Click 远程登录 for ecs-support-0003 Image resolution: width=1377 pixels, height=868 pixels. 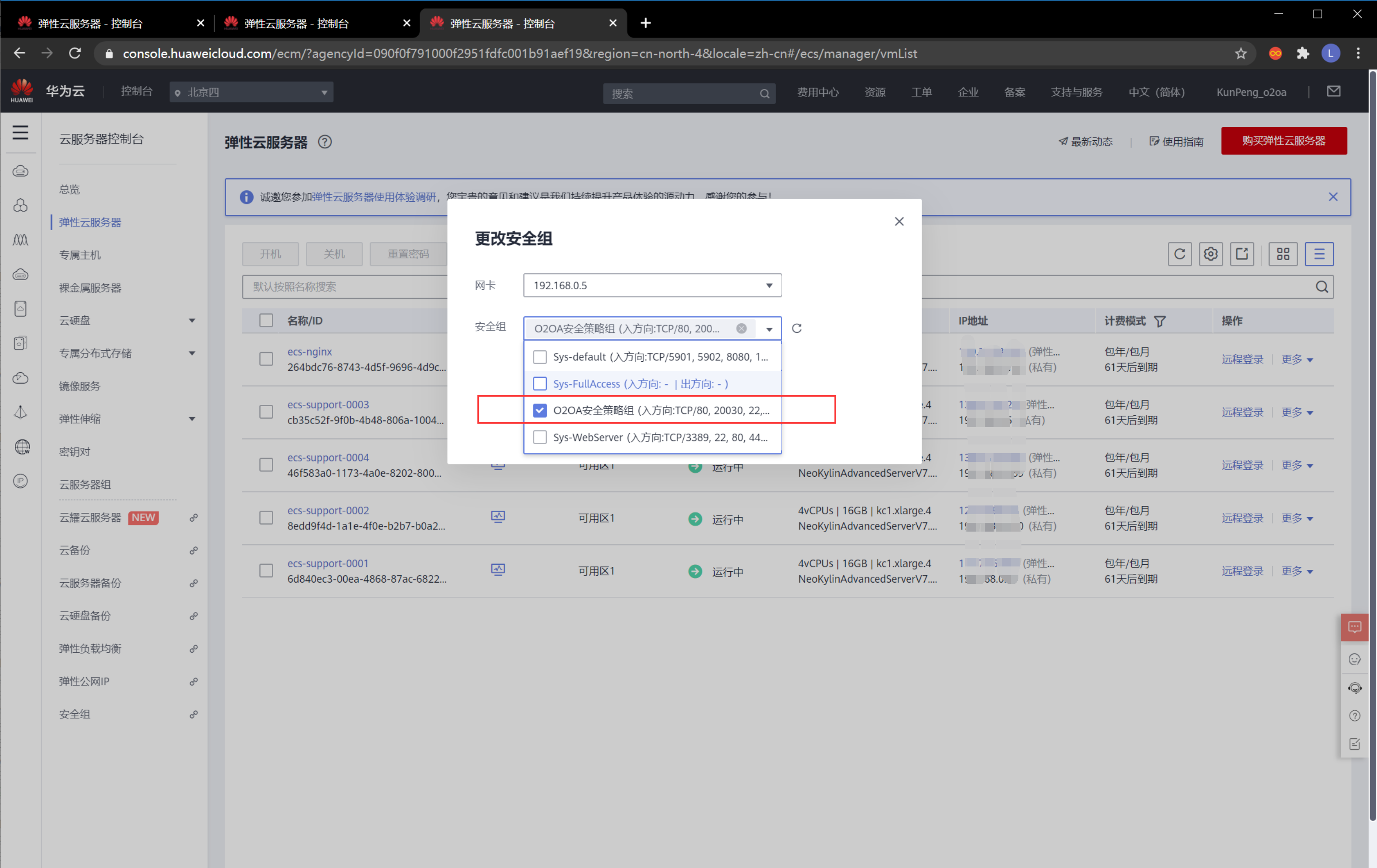[1242, 412]
